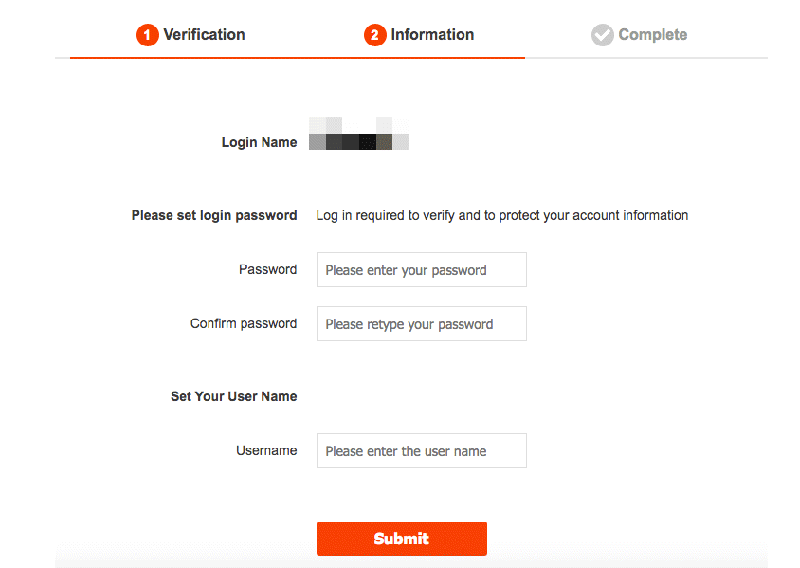Click the 'Set Your User Name' heading
The image size is (800, 568).
(x=234, y=397)
